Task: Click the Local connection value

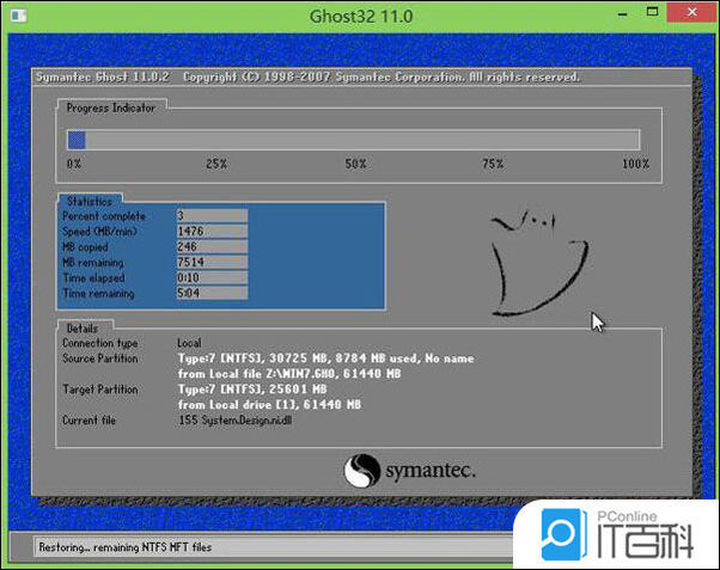Action: pos(189,343)
